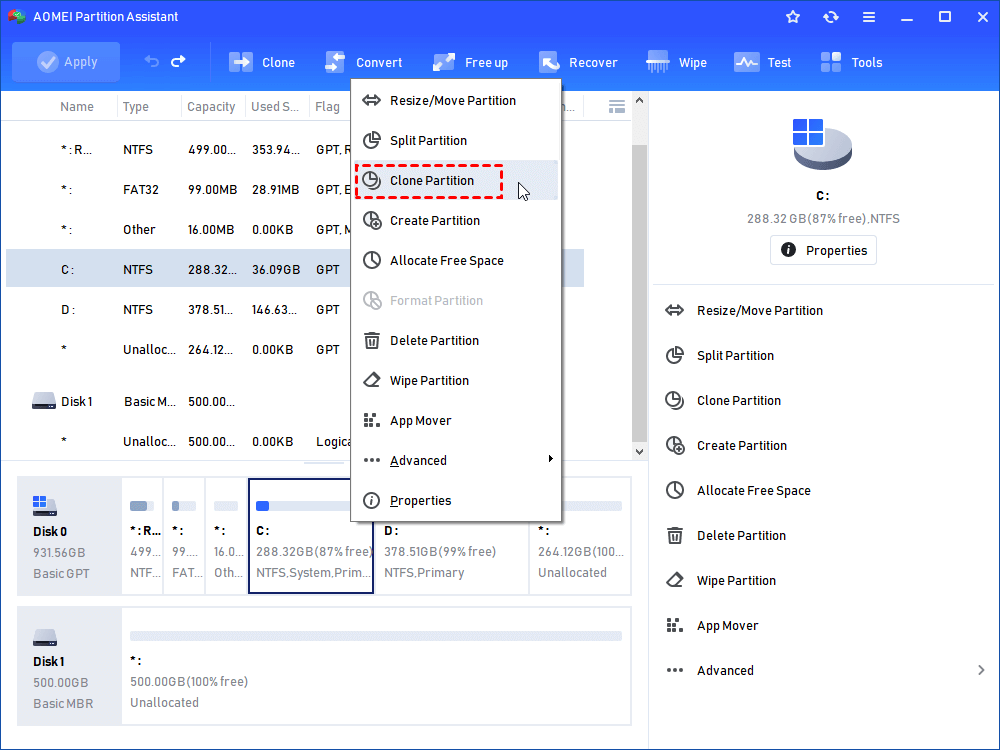Viewport: 1000px width, 750px height.
Task: Select Disk 1 500.00GB Unallocated block
Action: click(x=376, y=666)
